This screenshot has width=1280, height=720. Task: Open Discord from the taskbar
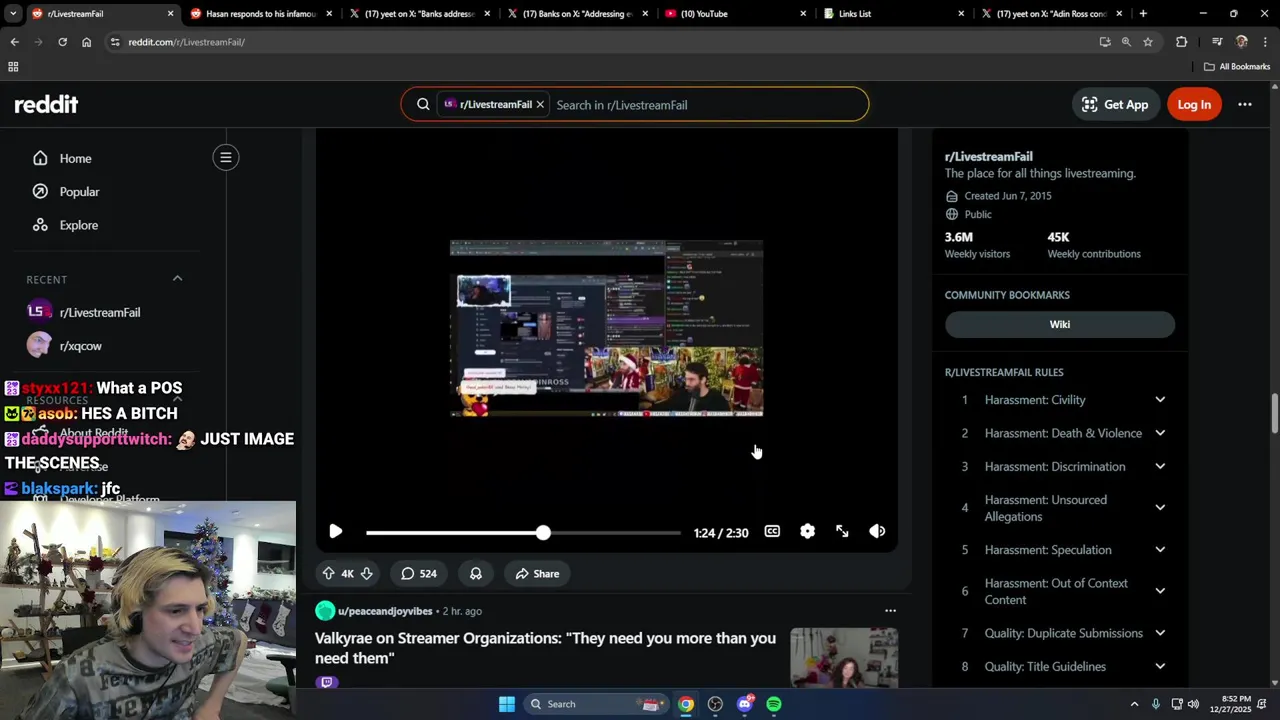744,704
